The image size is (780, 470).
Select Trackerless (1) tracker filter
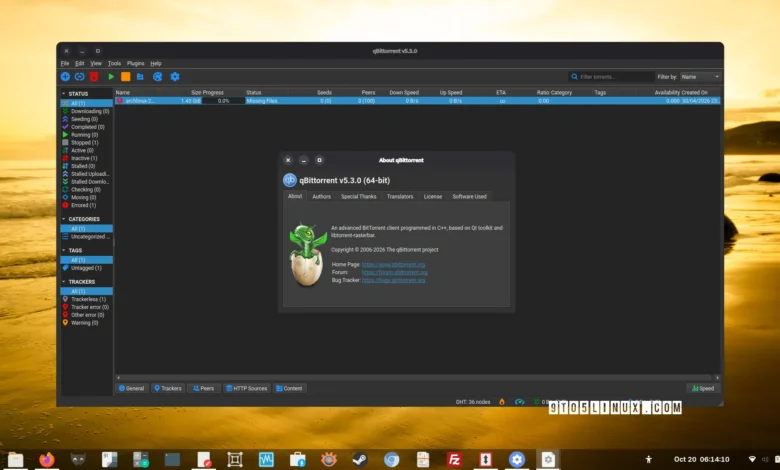(86, 299)
